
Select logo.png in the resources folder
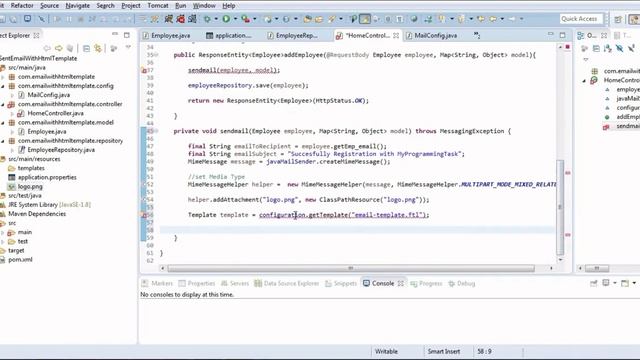click(x=30, y=187)
